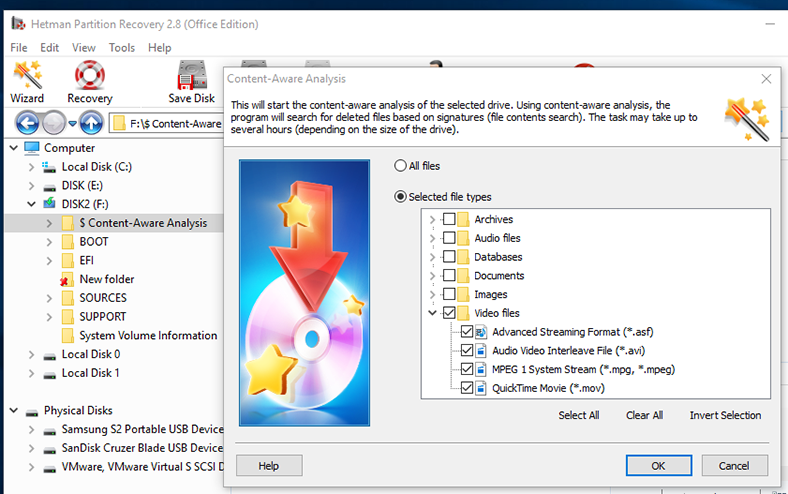Collapse the Physical Disks section
Screen dimensions: 788x494
(x=14, y=411)
